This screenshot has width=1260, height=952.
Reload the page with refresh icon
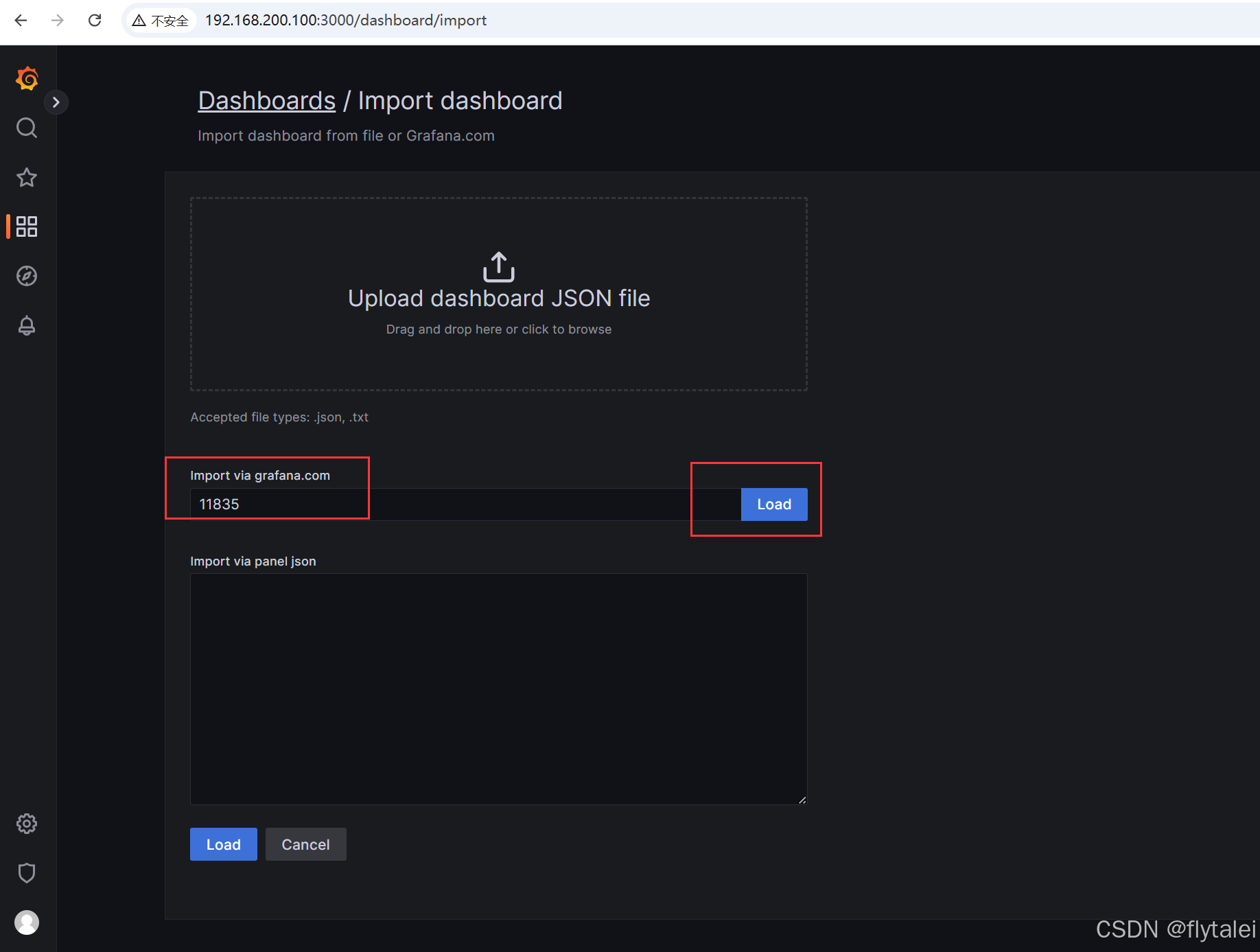pyautogui.click(x=95, y=21)
